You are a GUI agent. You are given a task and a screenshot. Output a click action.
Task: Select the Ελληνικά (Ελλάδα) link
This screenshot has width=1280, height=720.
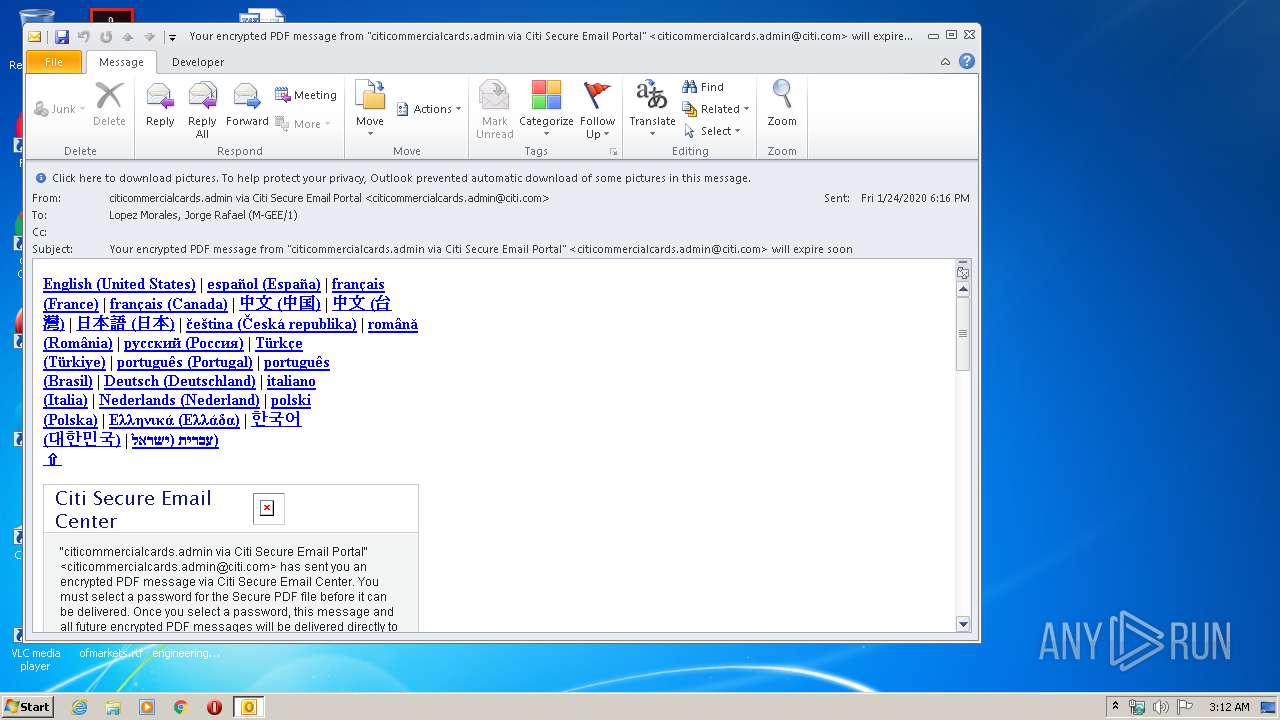click(174, 420)
